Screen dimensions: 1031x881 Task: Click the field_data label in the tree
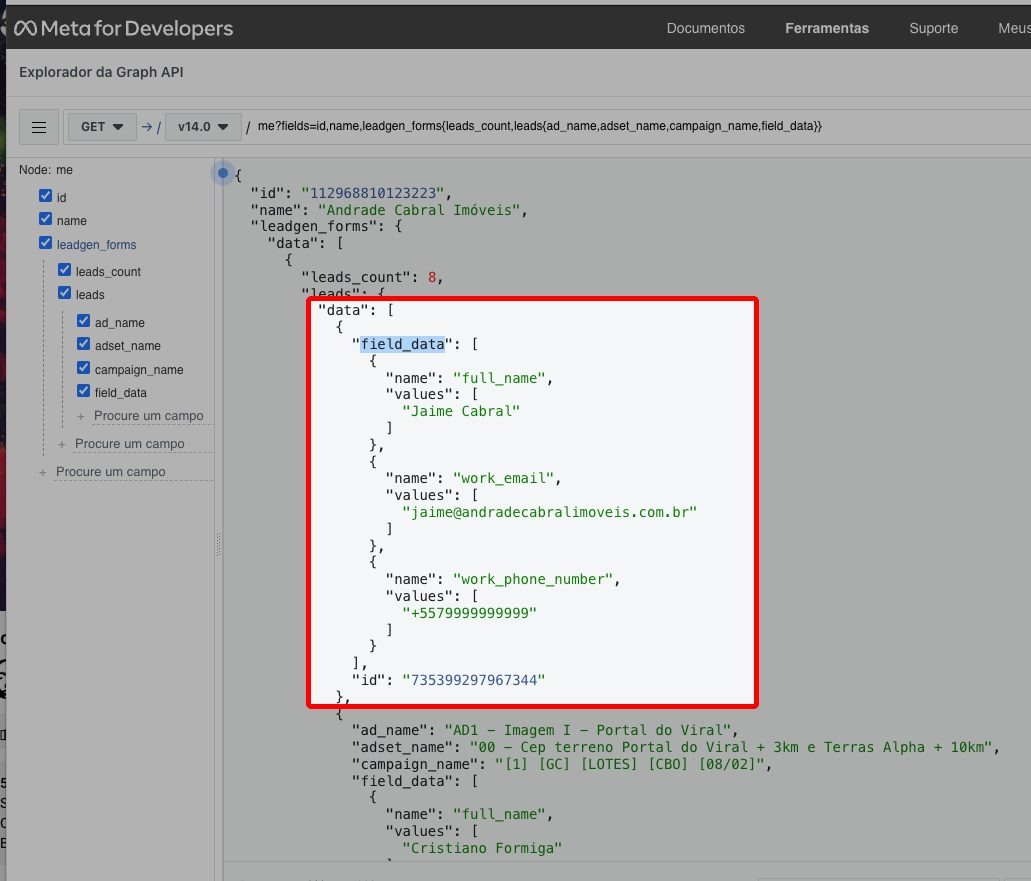point(120,393)
